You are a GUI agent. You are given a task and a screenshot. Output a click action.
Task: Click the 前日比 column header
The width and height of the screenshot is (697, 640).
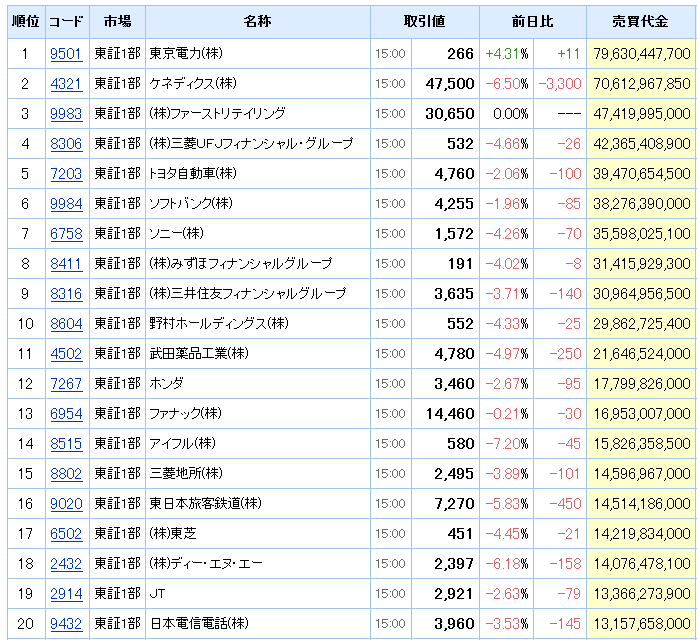[x=533, y=21]
